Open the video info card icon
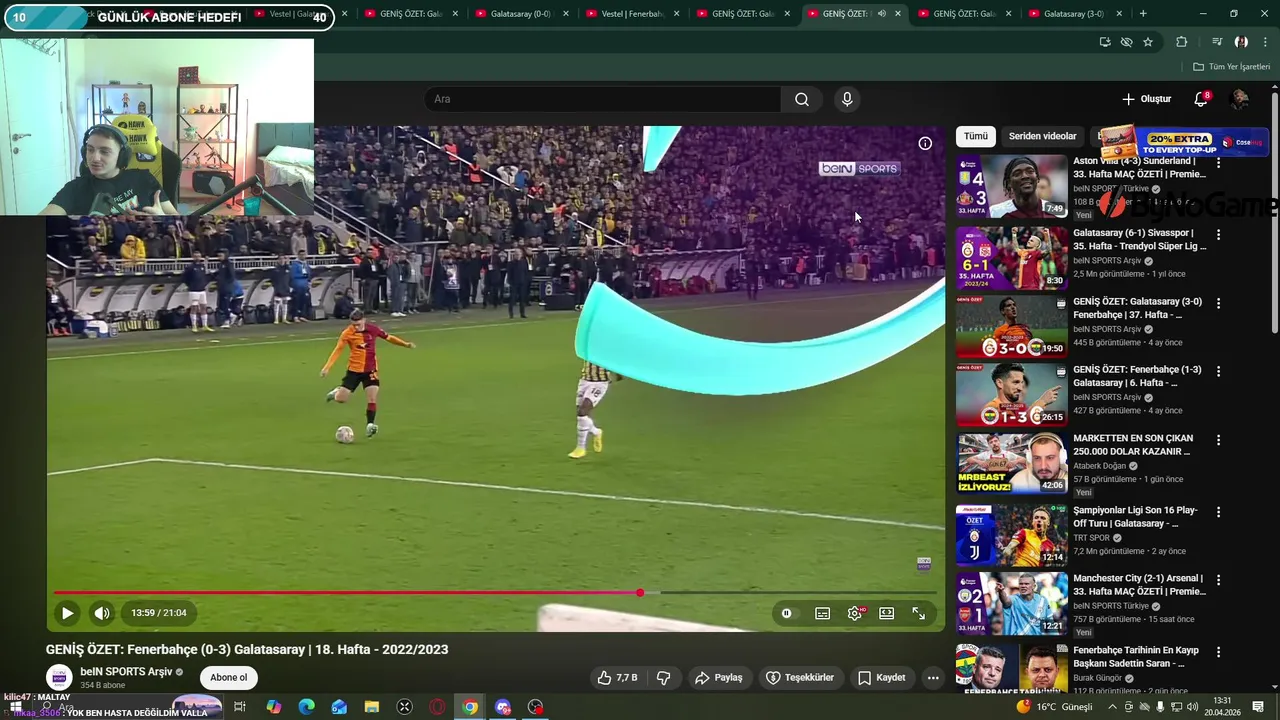 [925, 144]
